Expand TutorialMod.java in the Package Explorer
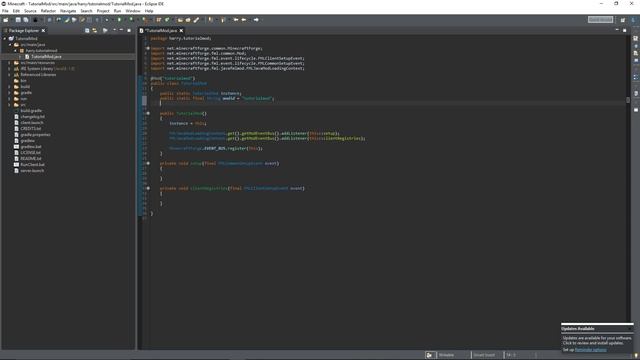Image resolution: width=640 pixels, height=360 pixels. pyautogui.click(x=21, y=57)
